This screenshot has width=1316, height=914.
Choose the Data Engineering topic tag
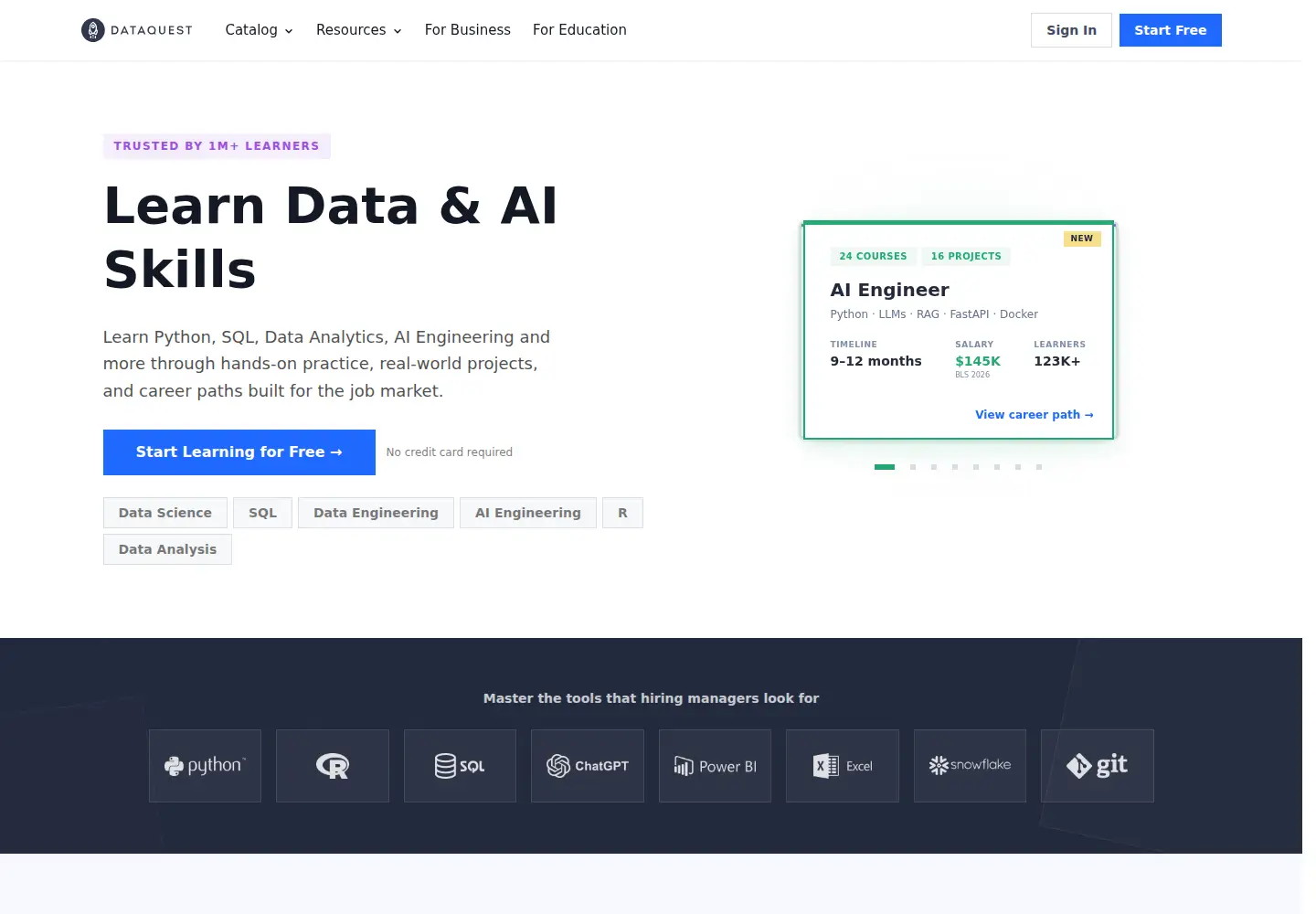pos(376,513)
